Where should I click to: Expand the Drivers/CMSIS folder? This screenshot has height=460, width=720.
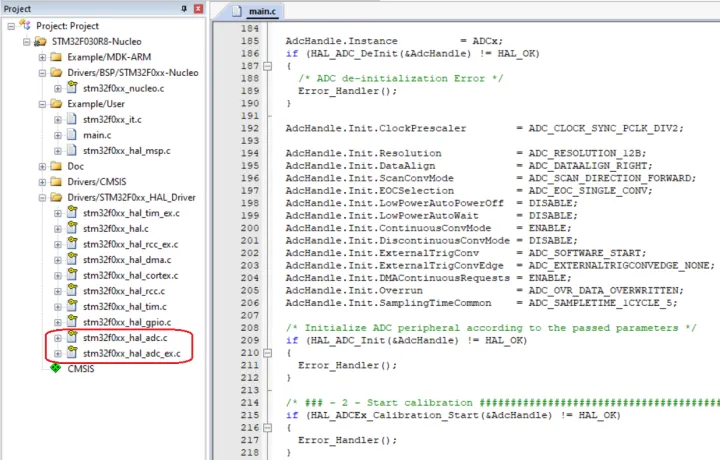click(42, 182)
